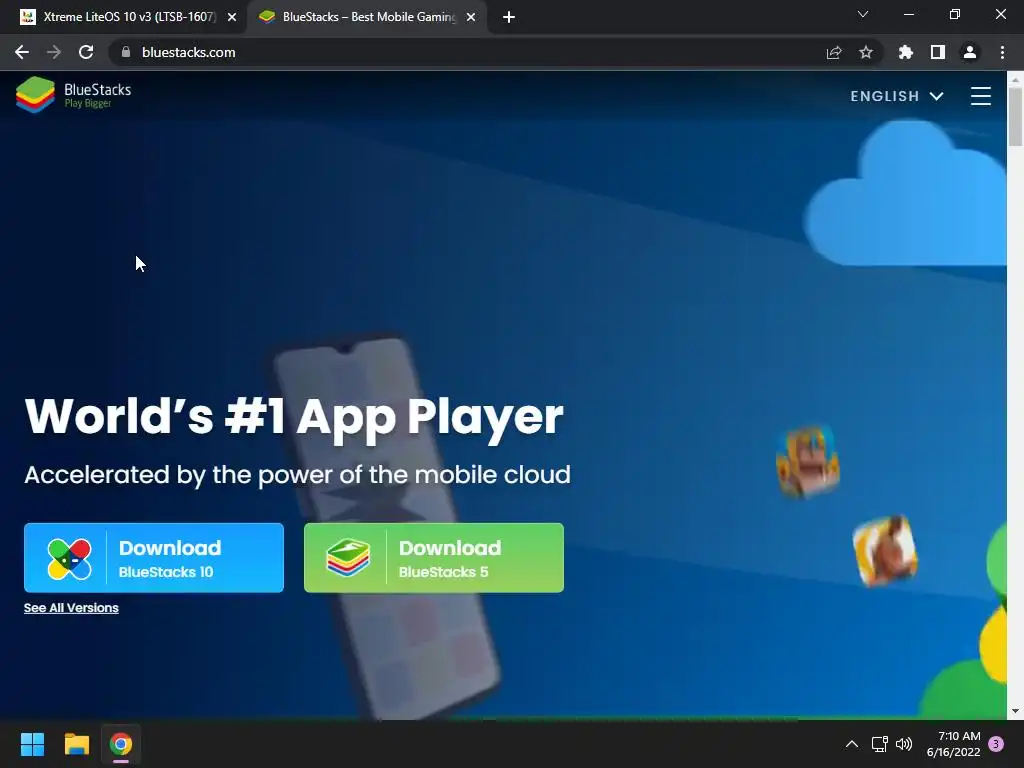This screenshot has width=1024, height=768.
Task: Toggle the Chrome side panel icon
Action: click(x=938, y=52)
